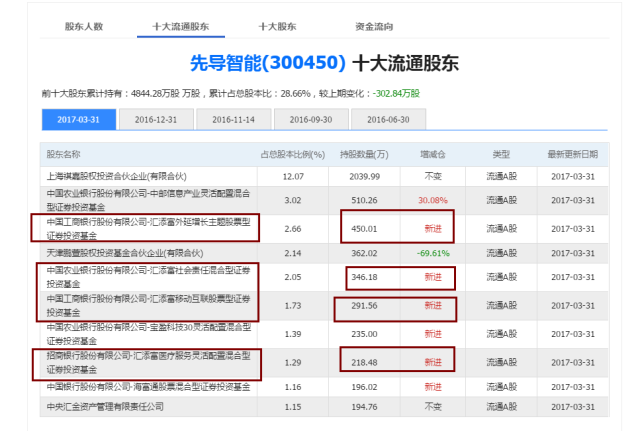Click the 30.08% increase value
This screenshot has height=431, width=640.
coord(433,200)
